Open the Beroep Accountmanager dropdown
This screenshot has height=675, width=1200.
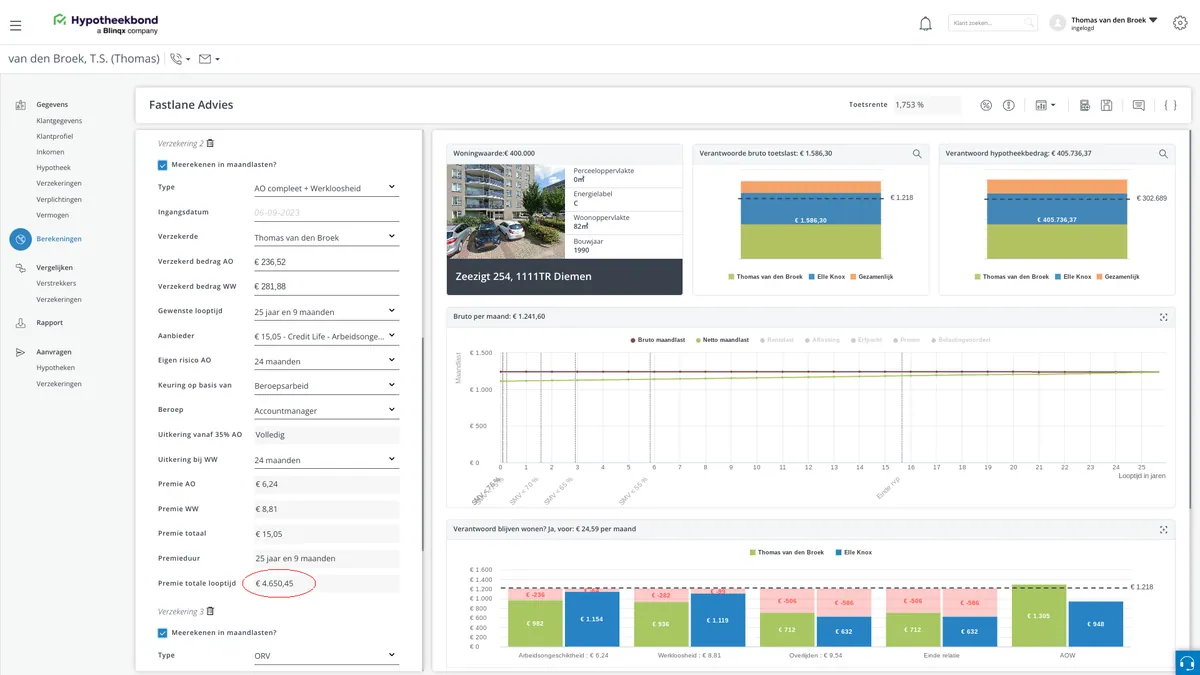pyautogui.click(x=325, y=410)
